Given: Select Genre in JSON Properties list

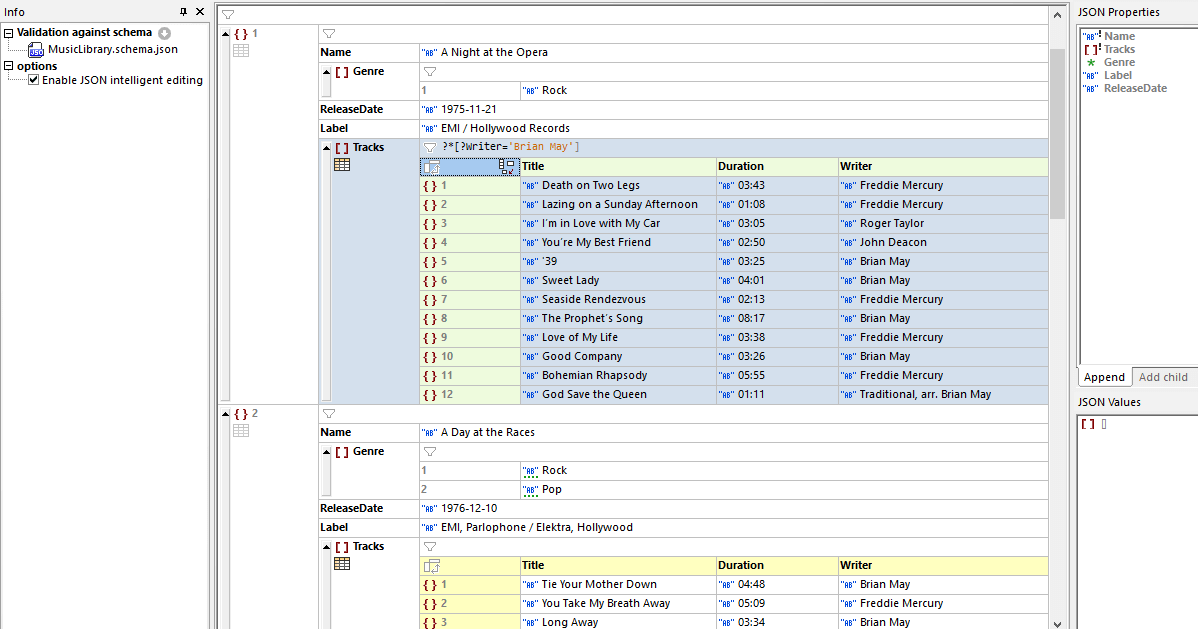Looking at the screenshot, I should 1119,62.
